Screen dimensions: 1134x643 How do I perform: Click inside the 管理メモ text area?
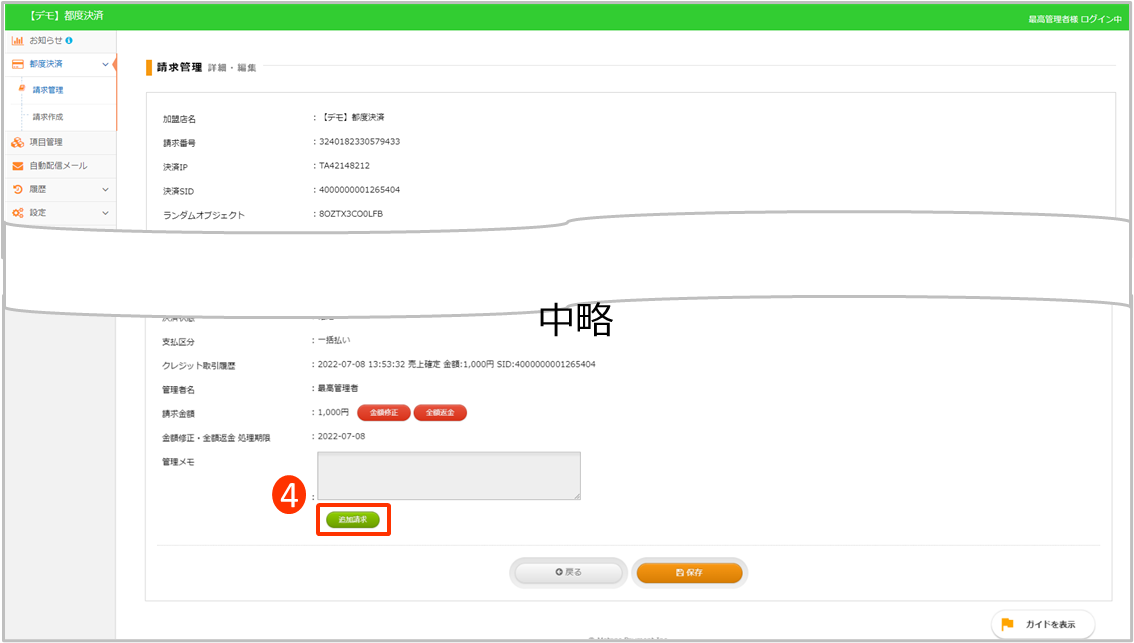pos(449,475)
